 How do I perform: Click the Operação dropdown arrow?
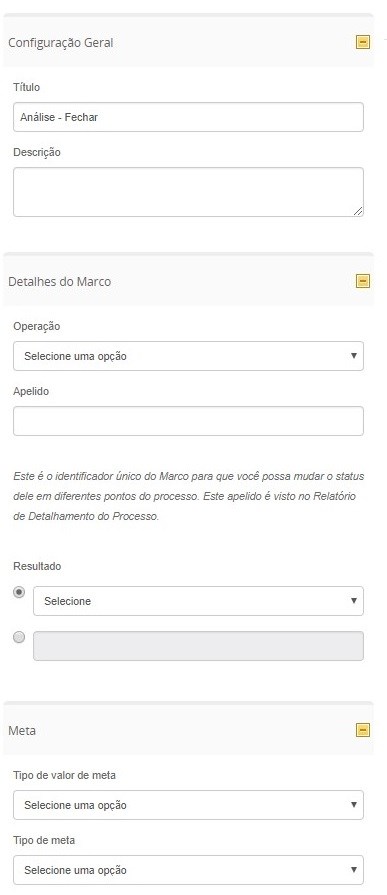click(353, 356)
